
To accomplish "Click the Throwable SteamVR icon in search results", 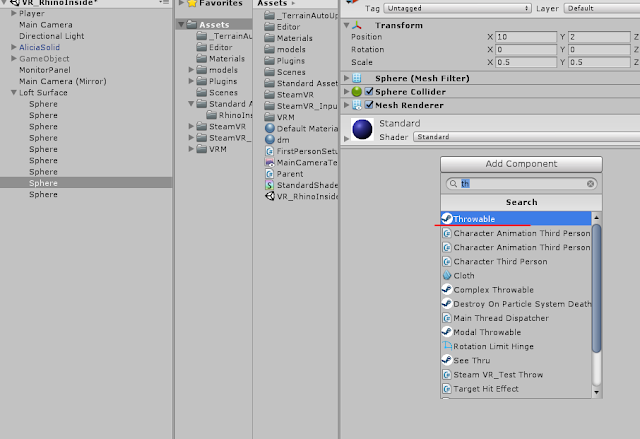I will 447,219.
